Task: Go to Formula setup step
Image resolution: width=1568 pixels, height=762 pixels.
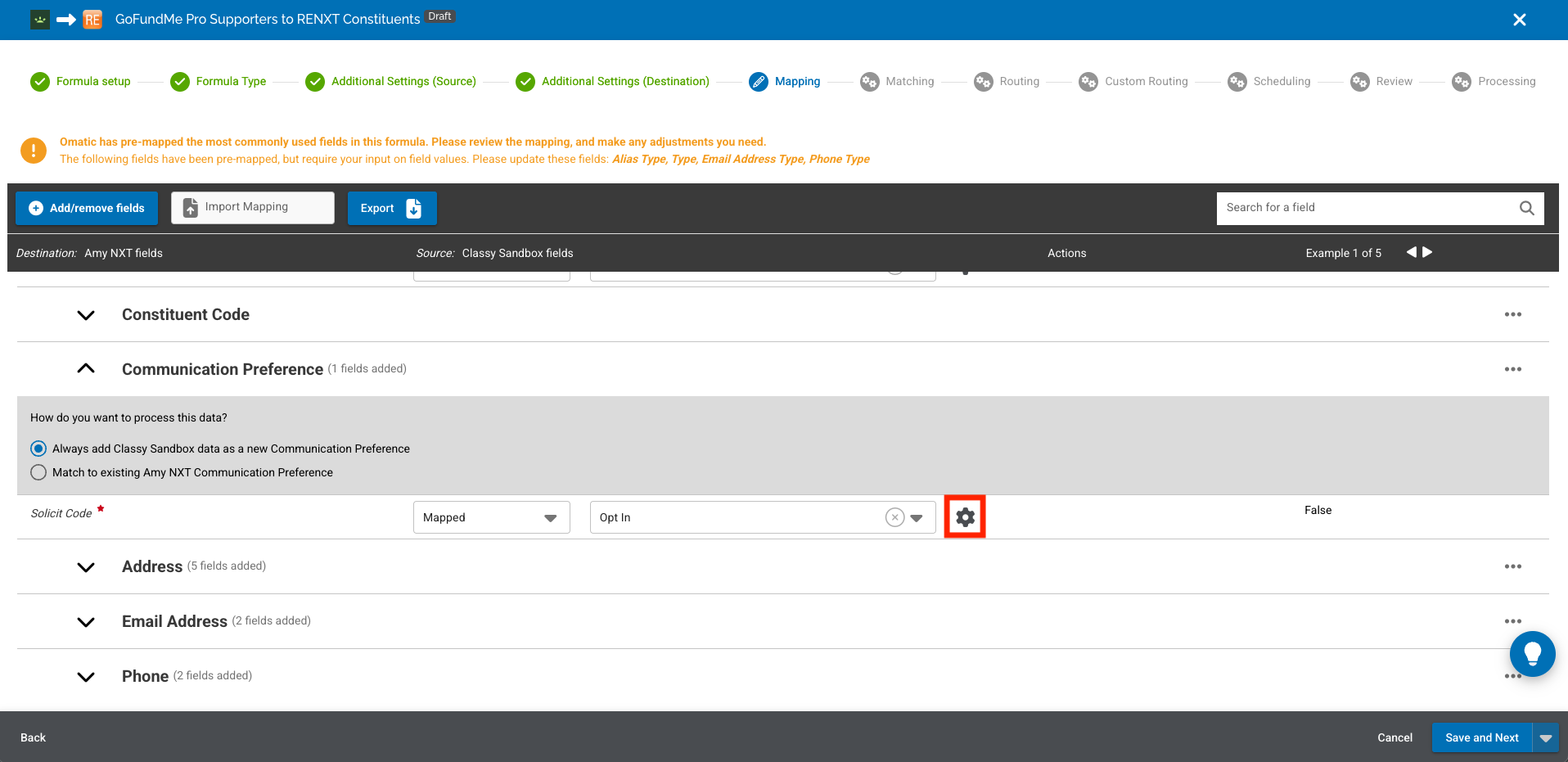Action: tap(80, 81)
